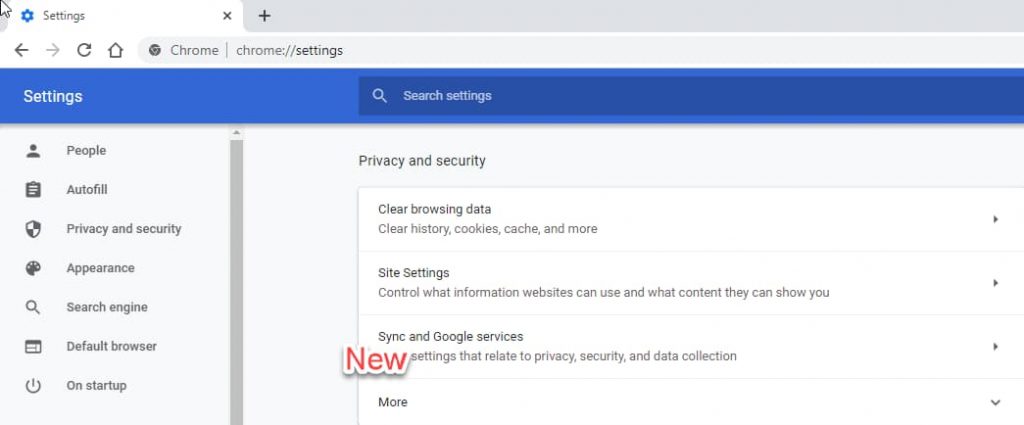Click the Appearance palette icon
This screenshot has height=425, width=1024.
(33, 268)
